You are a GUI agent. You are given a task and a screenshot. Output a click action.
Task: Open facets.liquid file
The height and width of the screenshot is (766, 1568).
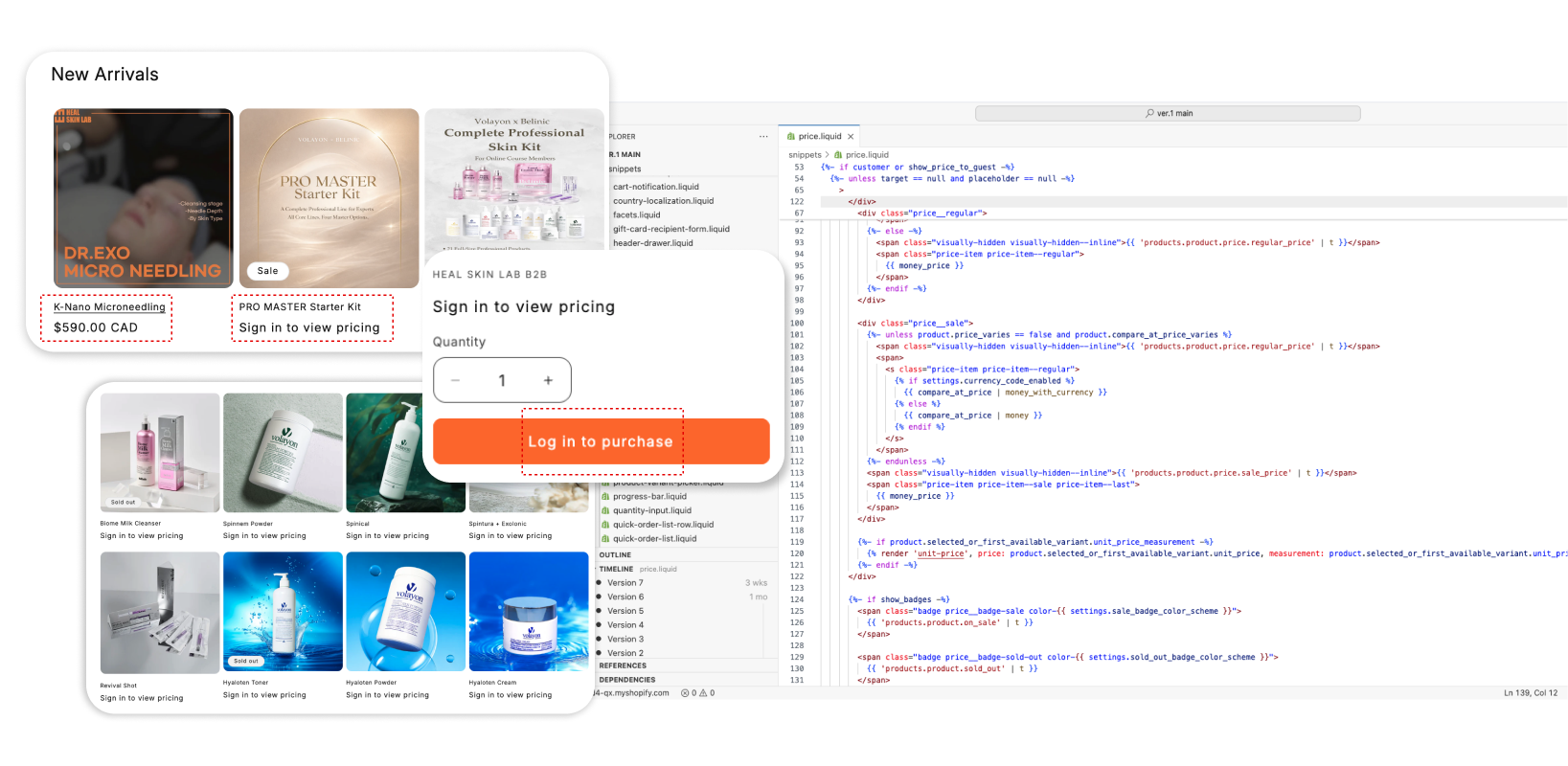point(636,215)
